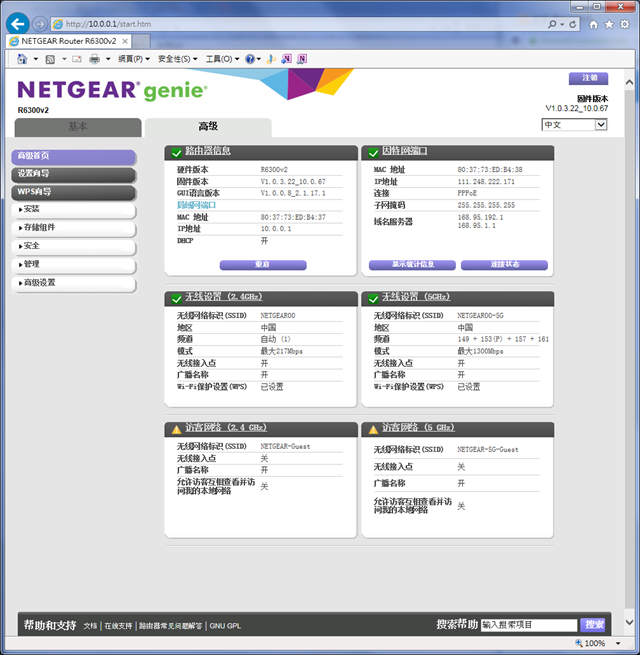Click the search magnifier in address bar
Viewport: 640px width, 655px height.
(x=552, y=24)
